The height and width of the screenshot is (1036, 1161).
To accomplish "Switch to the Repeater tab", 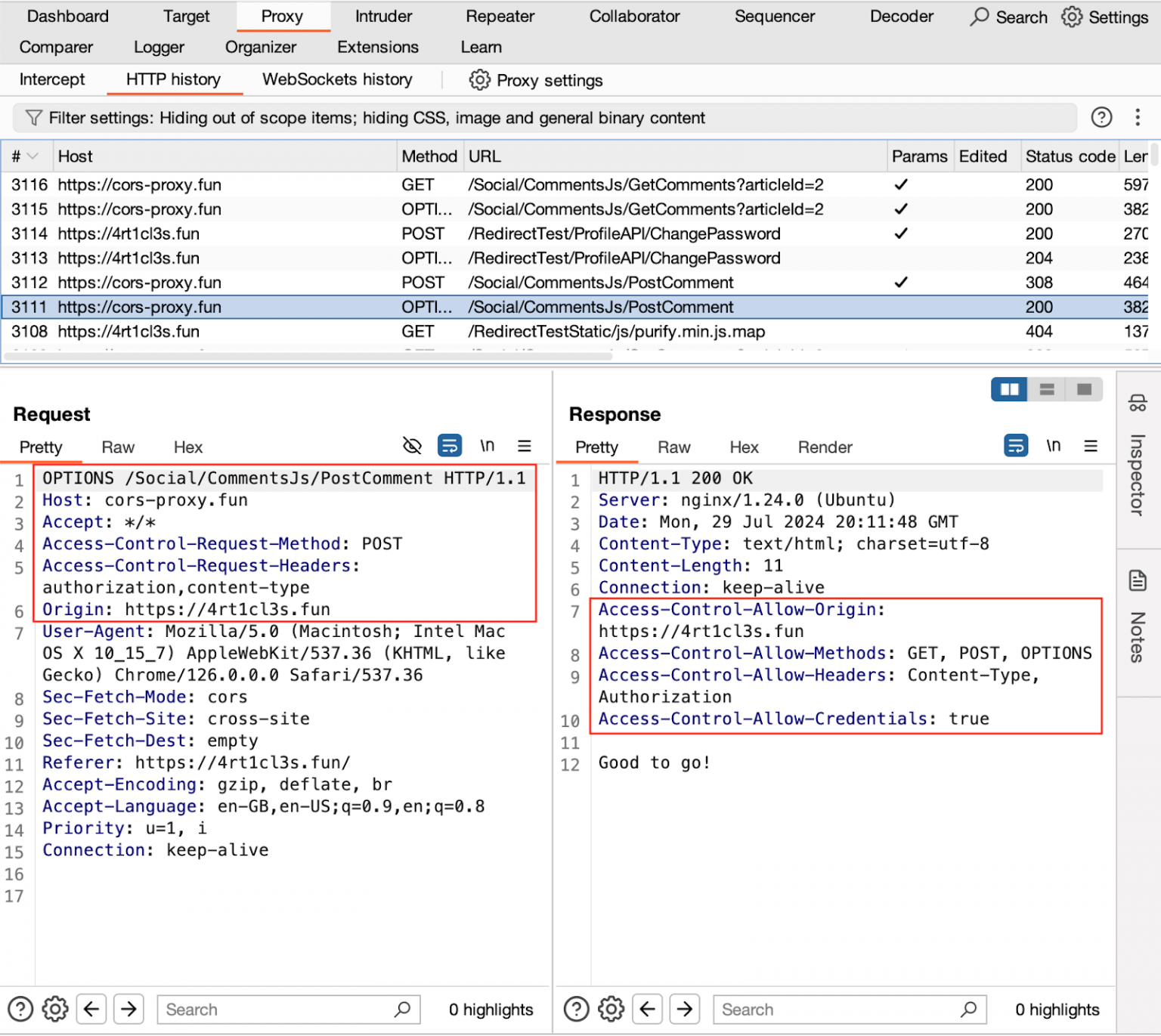I will point(499,17).
